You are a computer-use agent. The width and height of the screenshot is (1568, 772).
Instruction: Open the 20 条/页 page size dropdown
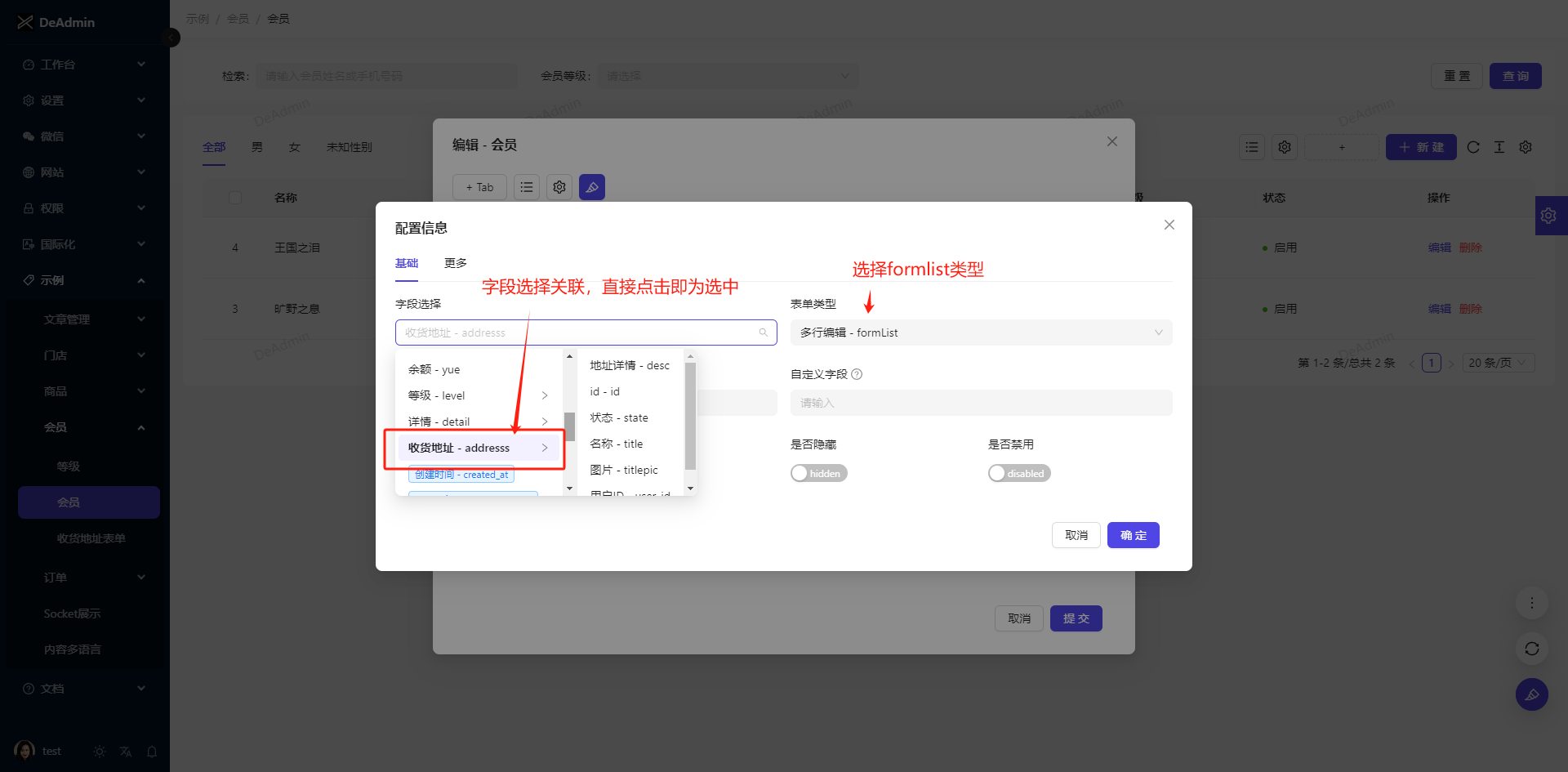(1499, 363)
